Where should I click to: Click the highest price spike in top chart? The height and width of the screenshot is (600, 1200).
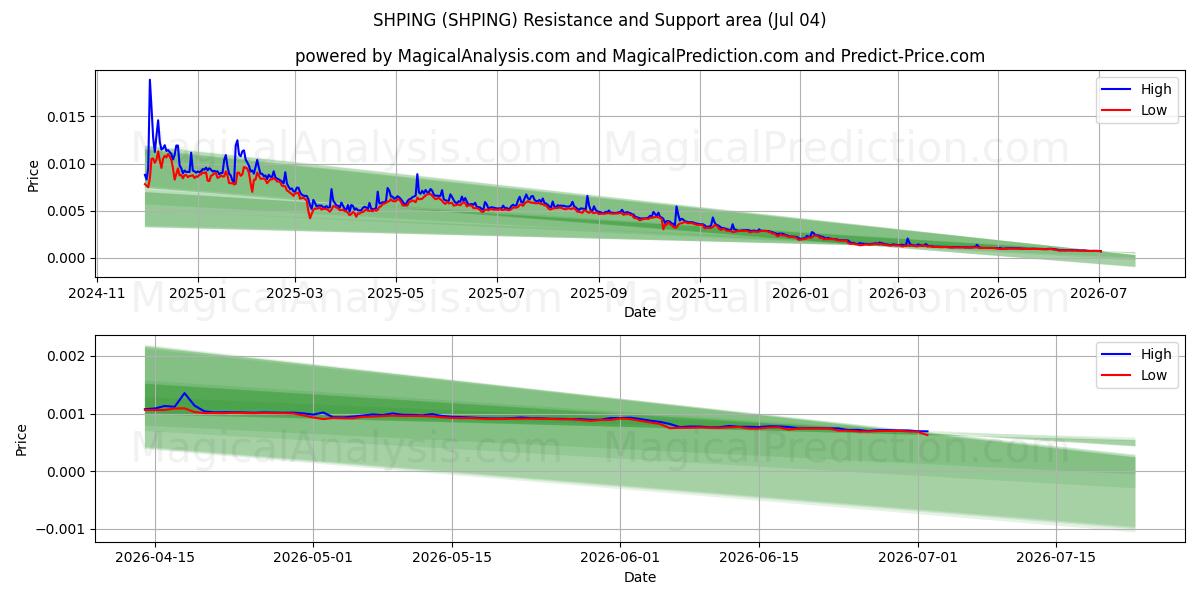(150, 80)
